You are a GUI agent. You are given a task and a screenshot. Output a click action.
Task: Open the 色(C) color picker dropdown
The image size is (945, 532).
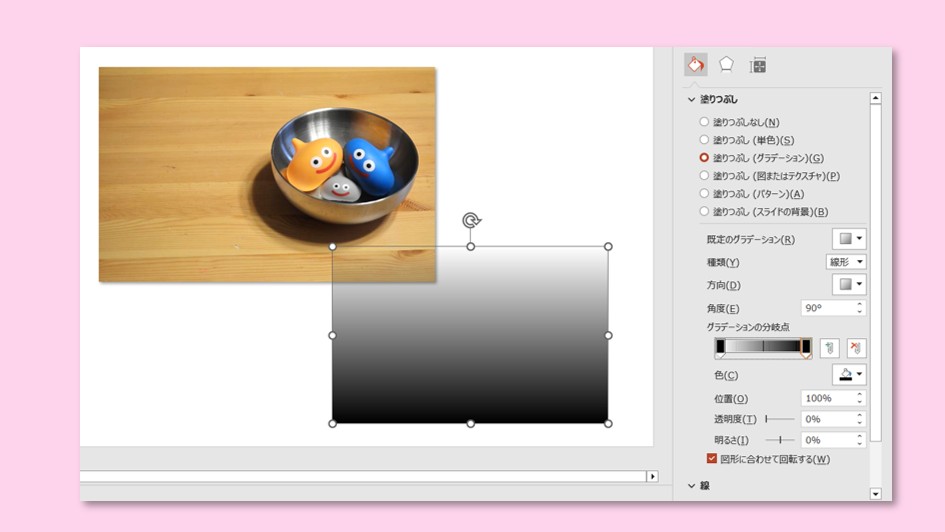[x=849, y=374]
